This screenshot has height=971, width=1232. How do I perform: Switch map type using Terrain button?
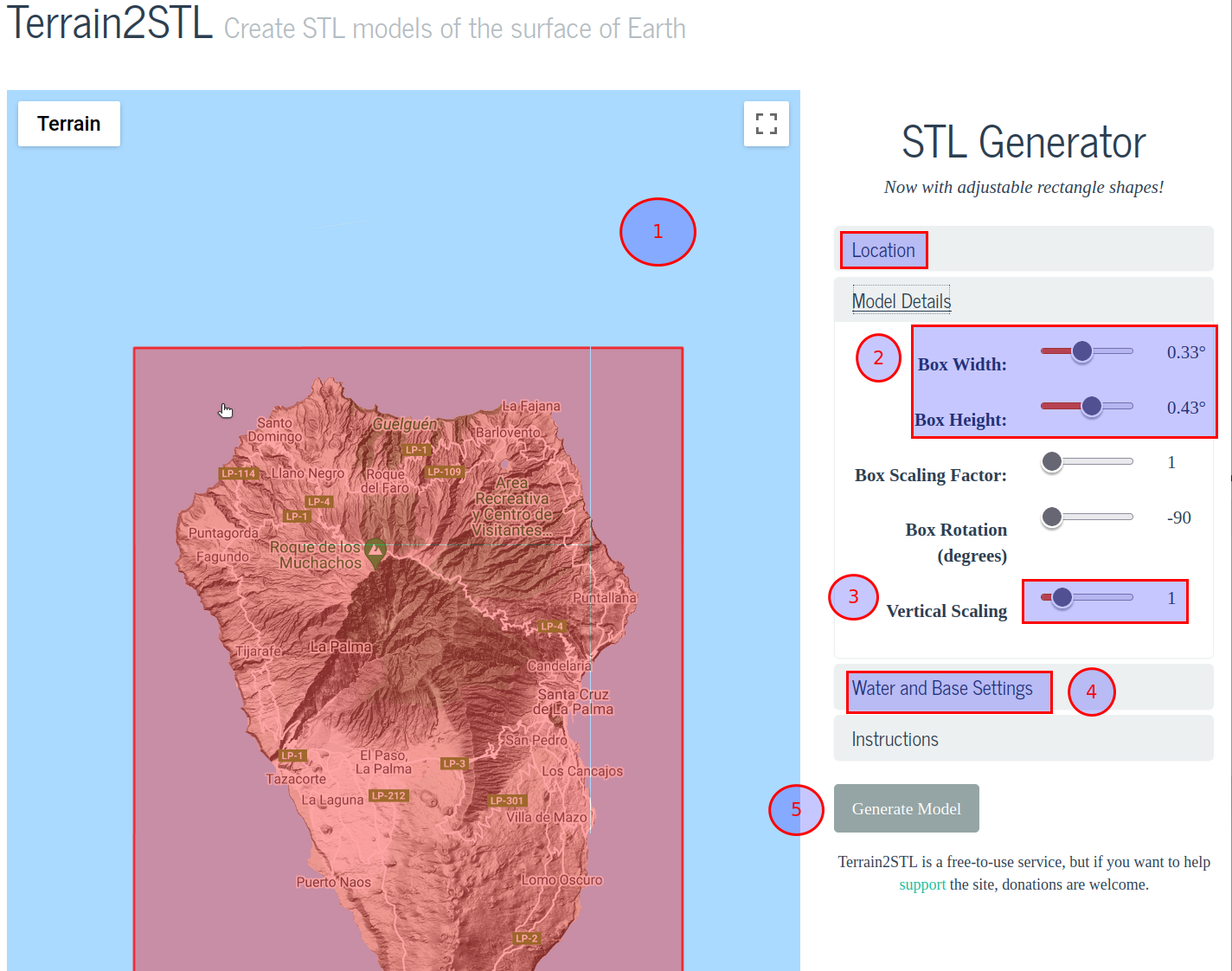tap(69, 124)
